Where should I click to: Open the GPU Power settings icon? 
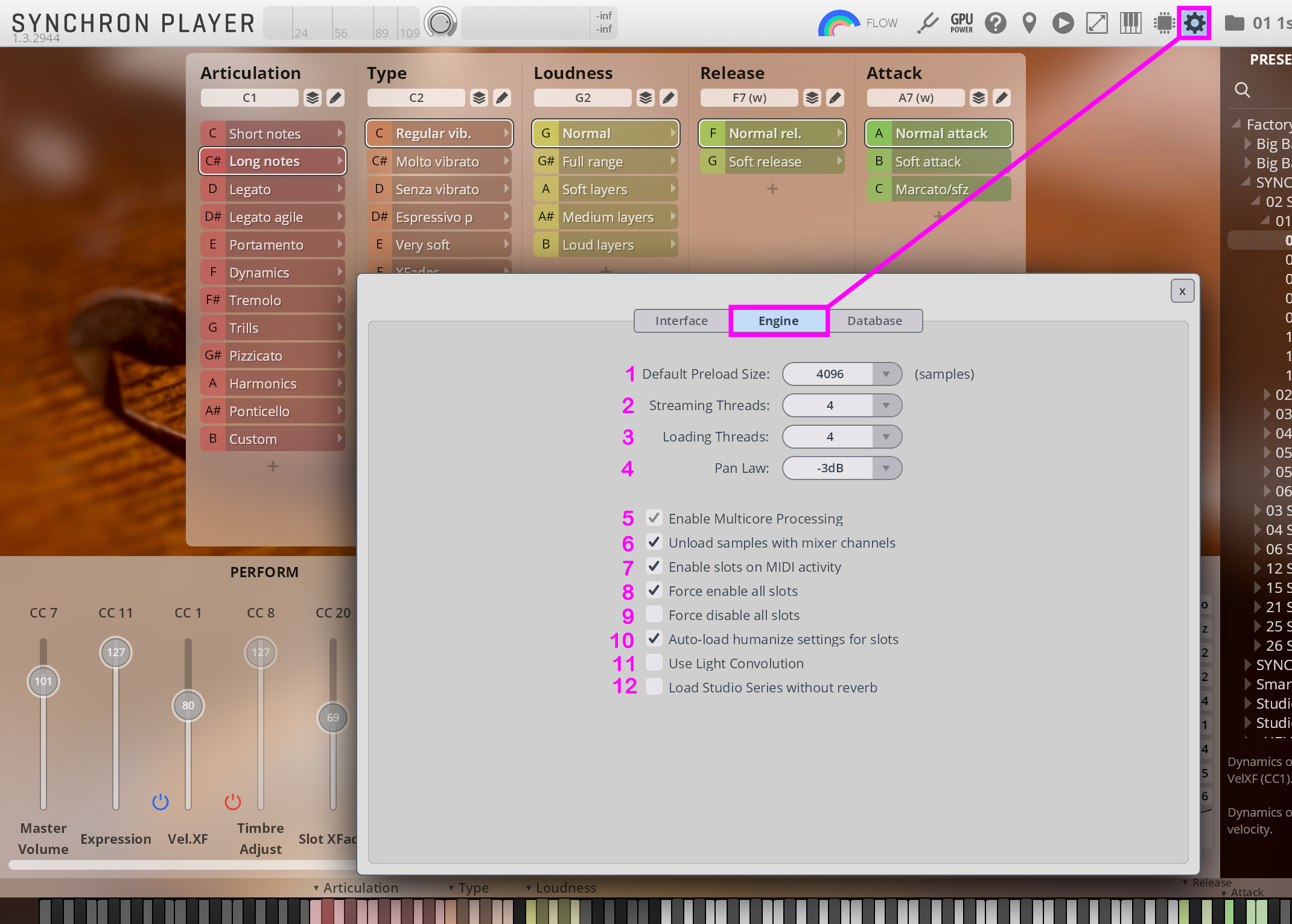point(961,24)
